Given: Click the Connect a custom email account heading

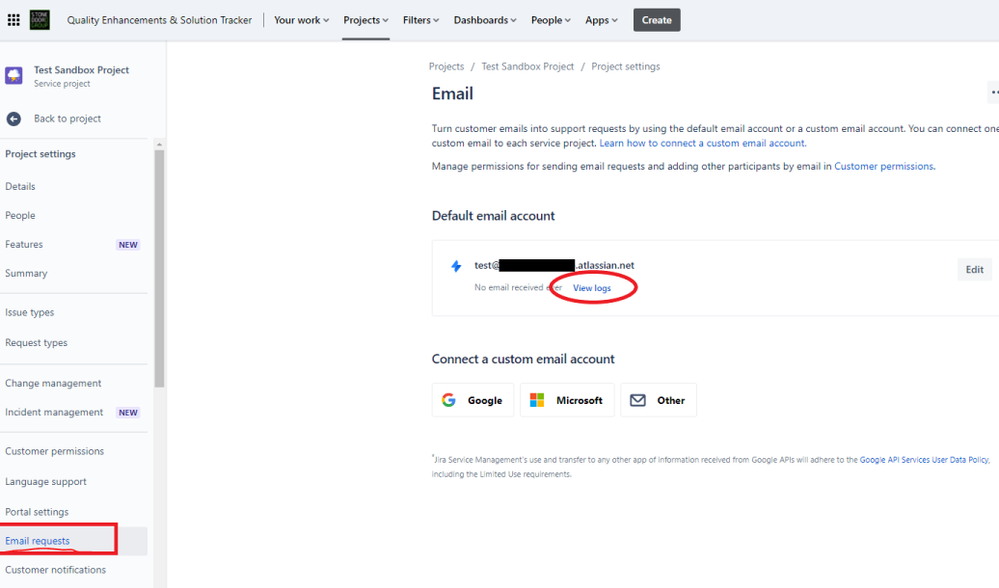Looking at the screenshot, I should point(523,359).
